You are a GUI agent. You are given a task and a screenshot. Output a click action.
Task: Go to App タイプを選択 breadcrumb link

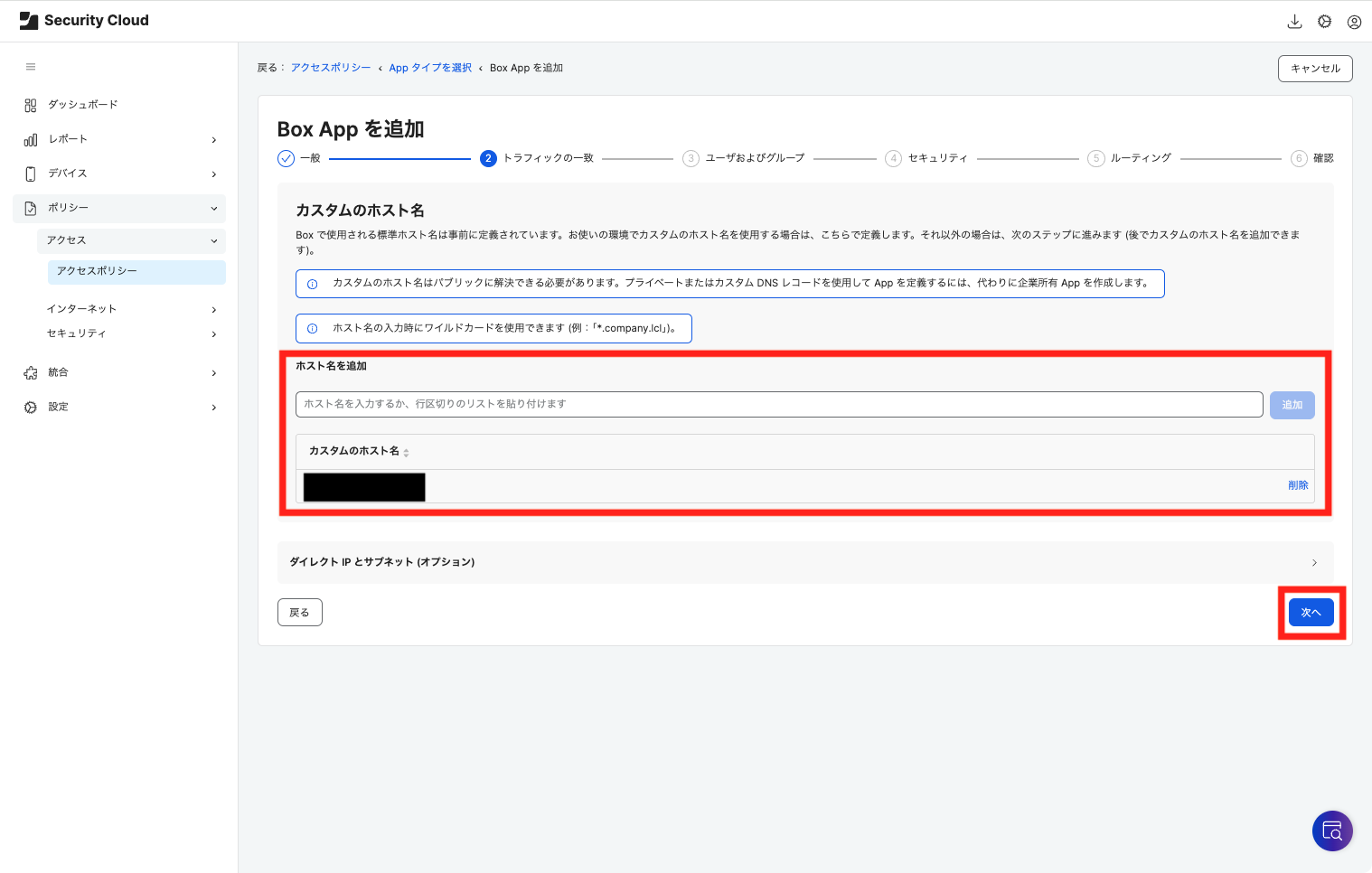(430, 68)
